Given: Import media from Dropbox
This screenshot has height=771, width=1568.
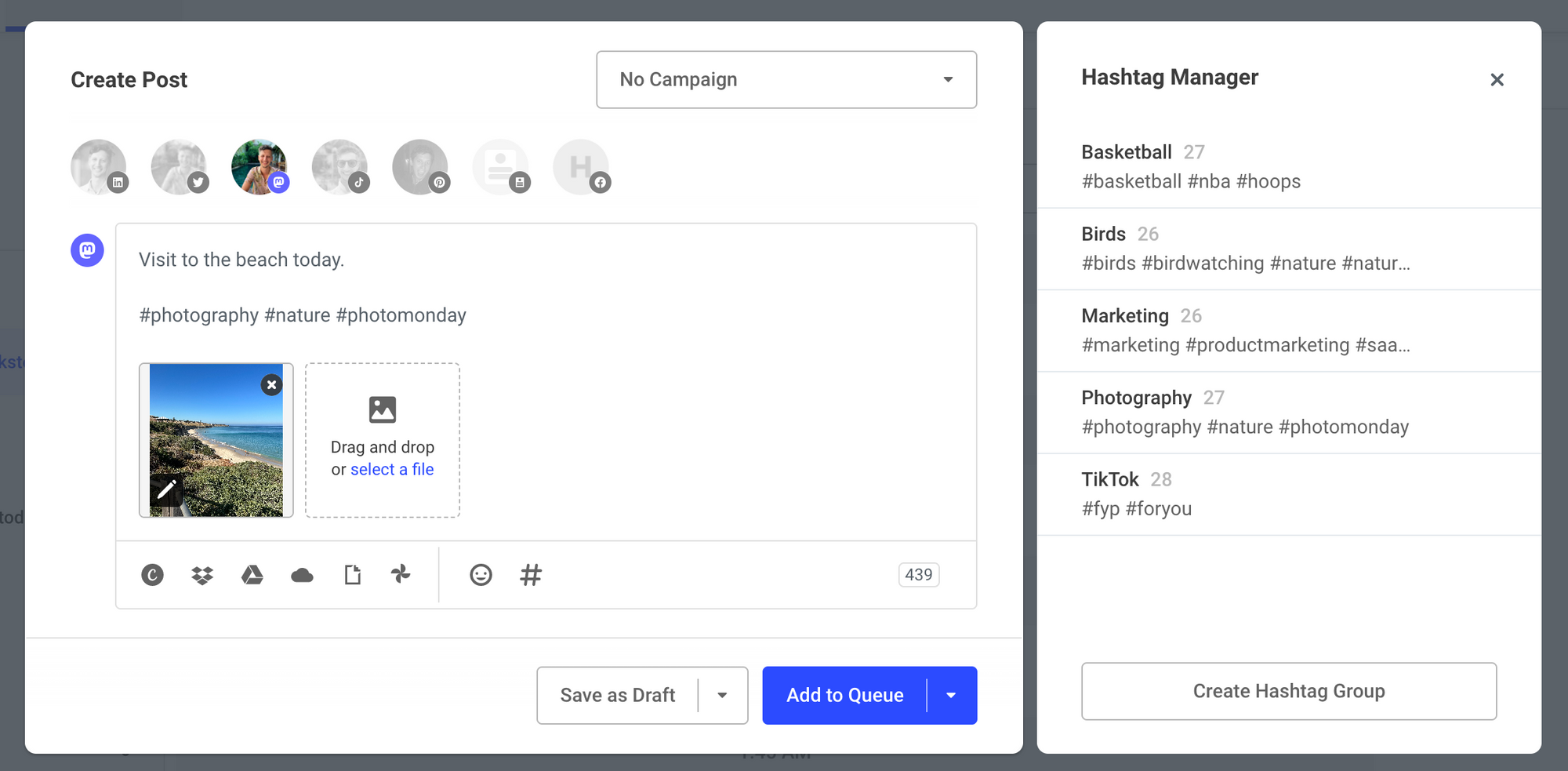Looking at the screenshot, I should (201, 575).
